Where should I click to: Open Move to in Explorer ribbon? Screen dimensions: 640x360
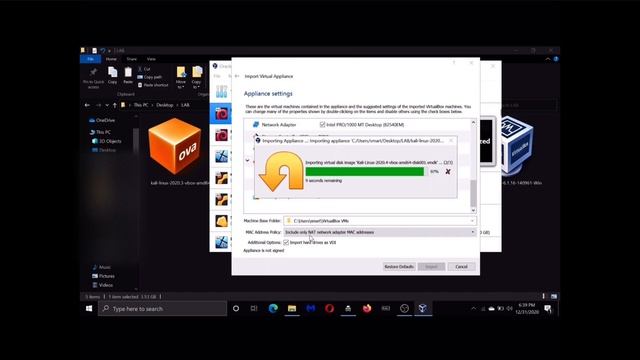tap(181, 78)
